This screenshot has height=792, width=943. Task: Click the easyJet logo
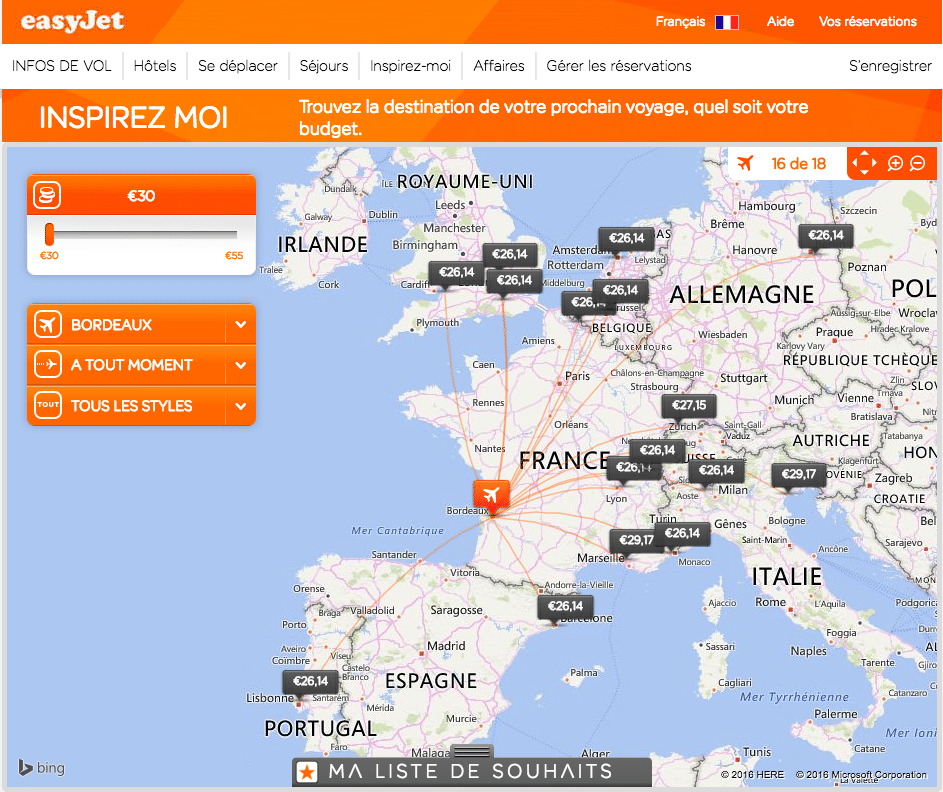click(x=72, y=22)
